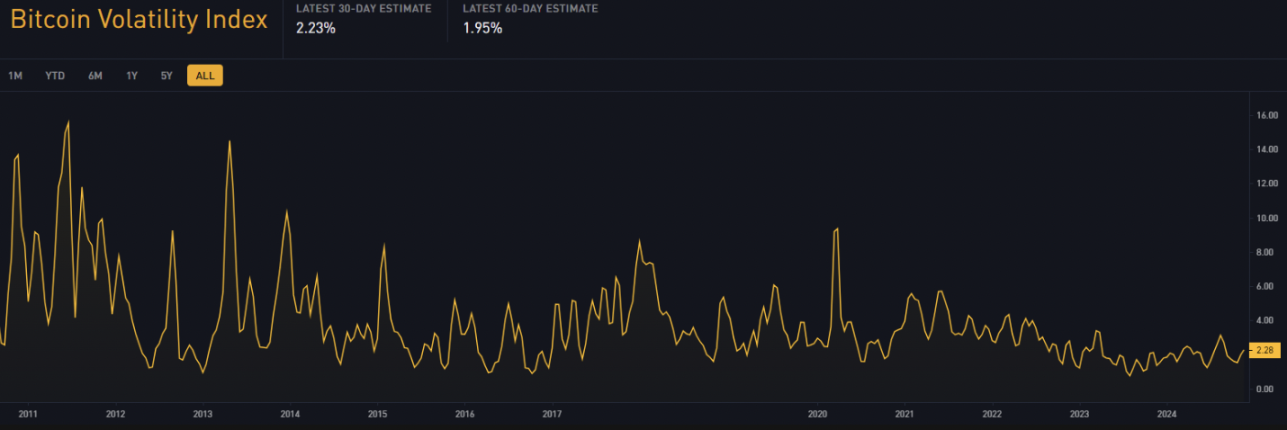1287x430 pixels.
Task: Pick the 5Y time range
Action: [167, 76]
